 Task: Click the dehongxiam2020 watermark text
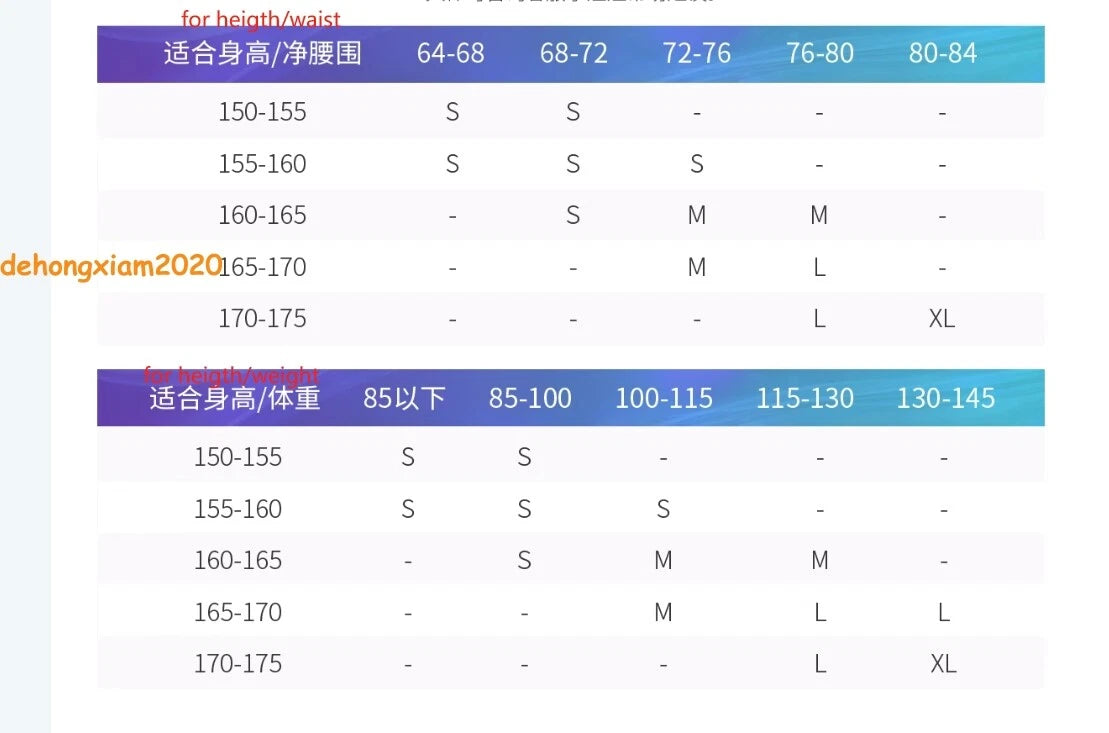112,266
